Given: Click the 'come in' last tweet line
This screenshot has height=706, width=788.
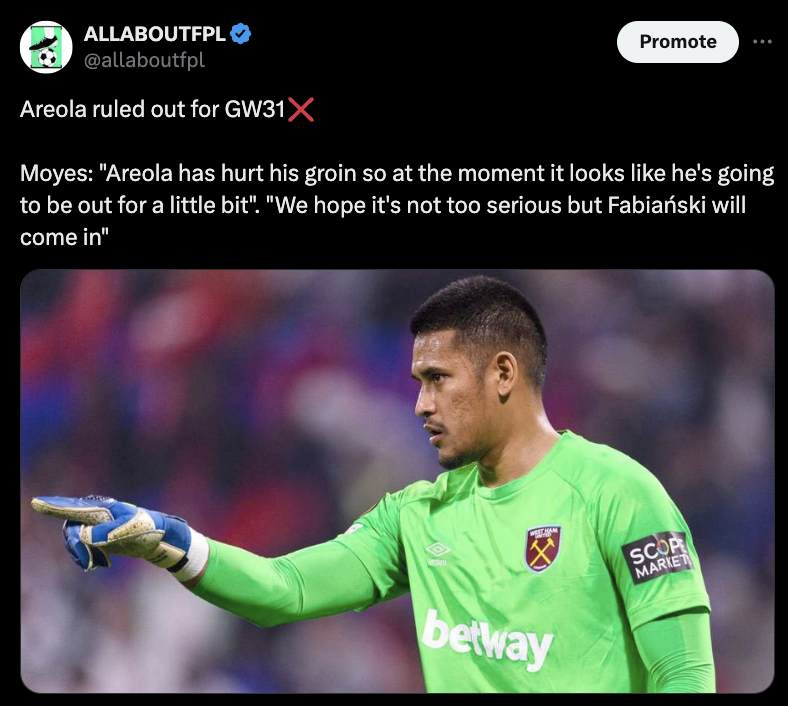Looking at the screenshot, I should click(64, 237).
